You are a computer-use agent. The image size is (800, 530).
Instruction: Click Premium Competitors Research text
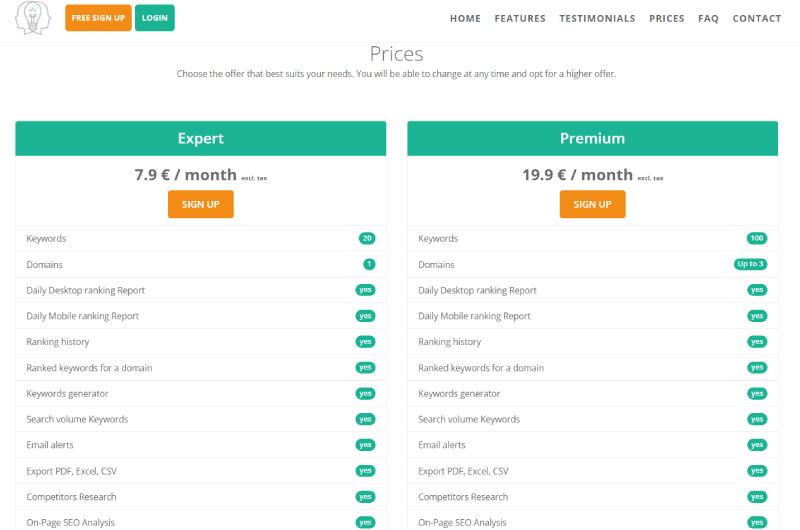pos(463,497)
